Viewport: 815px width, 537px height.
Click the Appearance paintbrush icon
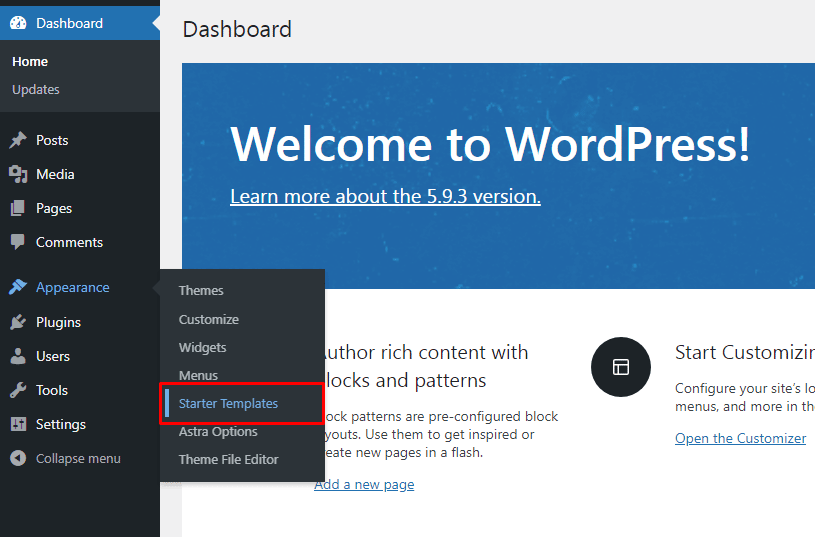(x=18, y=287)
